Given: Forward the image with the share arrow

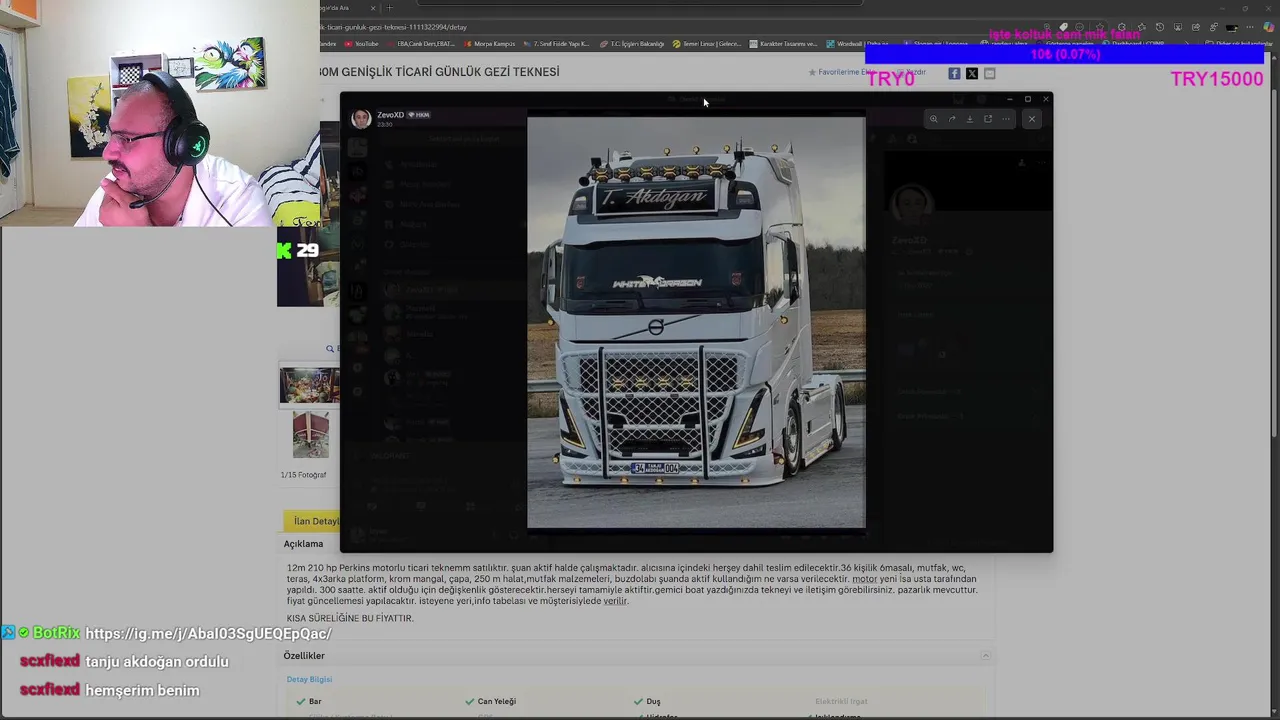Looking at the screenshot, I should pos(952,119).
